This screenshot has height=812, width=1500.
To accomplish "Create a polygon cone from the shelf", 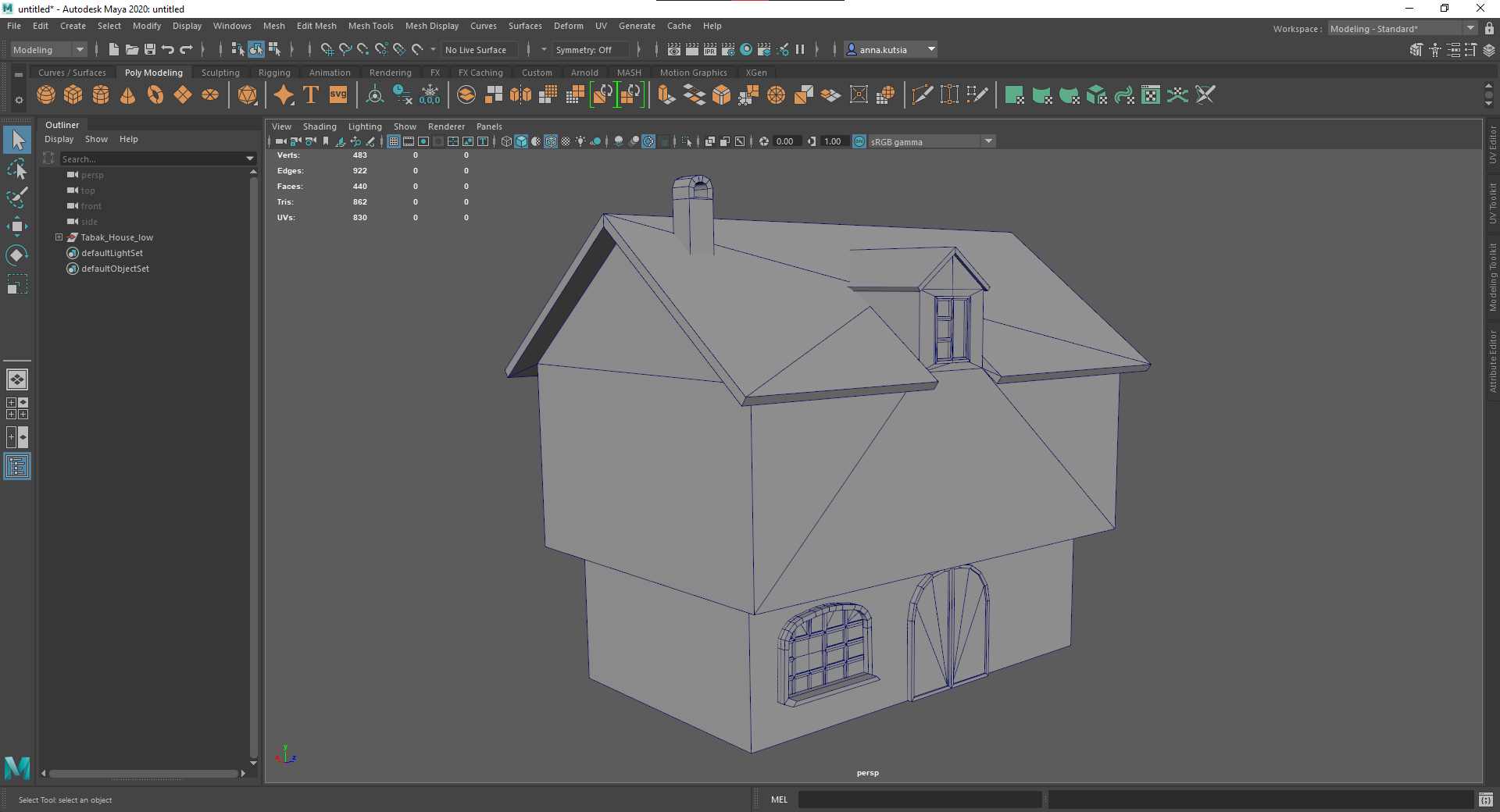I will [x=128, y=95].
